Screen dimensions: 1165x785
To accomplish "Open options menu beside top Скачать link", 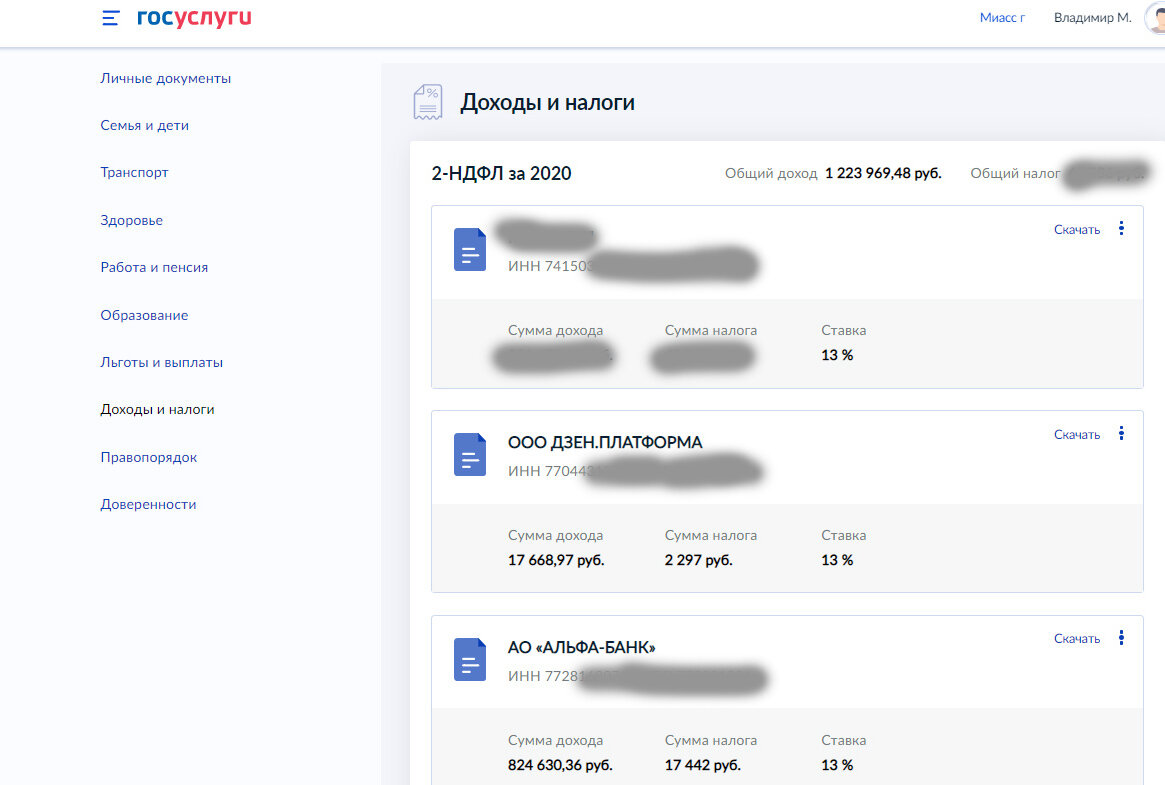I will tap(1121, 228).
